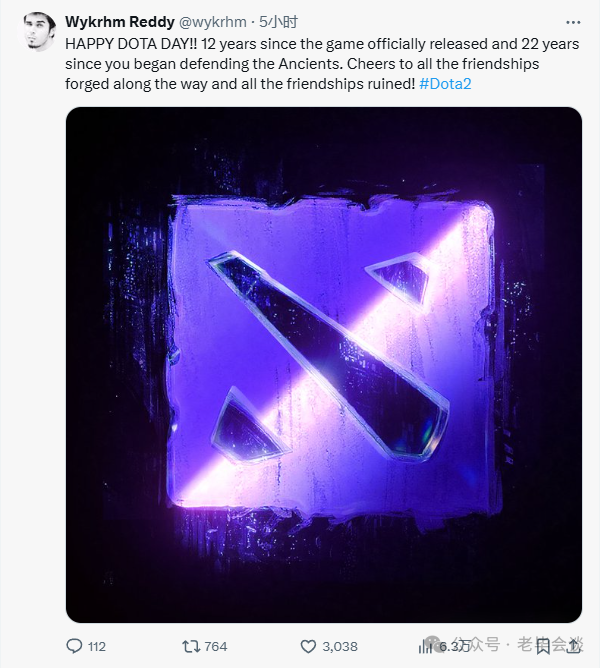The width and height of the screenshot is (603, 668).
Task: Click the 764 retweets count
Action: coord(216,647)
